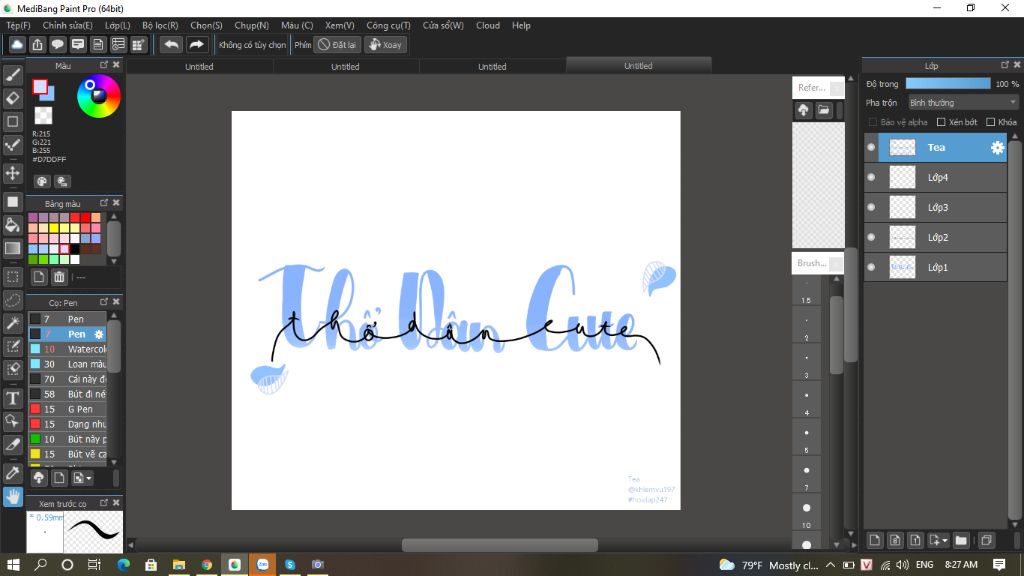This screenshot has width=1024, height=576.
Task: Add a new layer in the Lớp panel
Action: [874, 540]
